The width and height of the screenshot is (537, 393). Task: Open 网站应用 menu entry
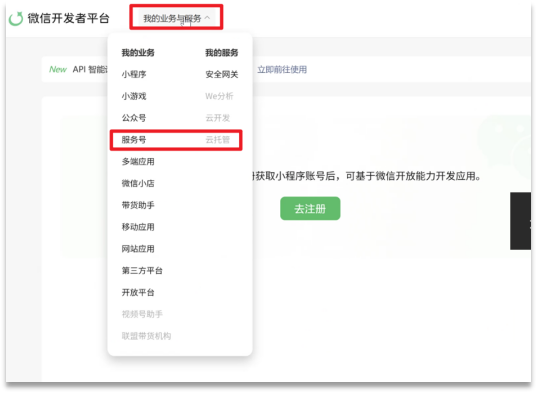[138, 249]
